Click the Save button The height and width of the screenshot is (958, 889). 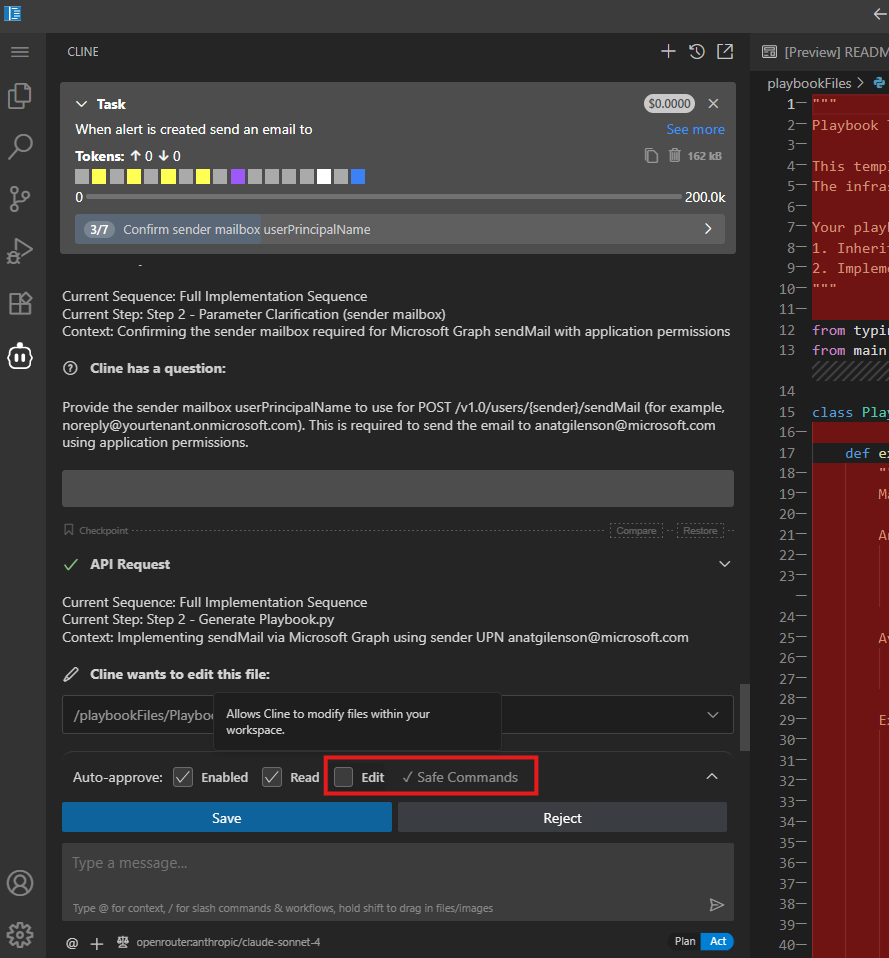pyautogui.click(x=227, y=817)
